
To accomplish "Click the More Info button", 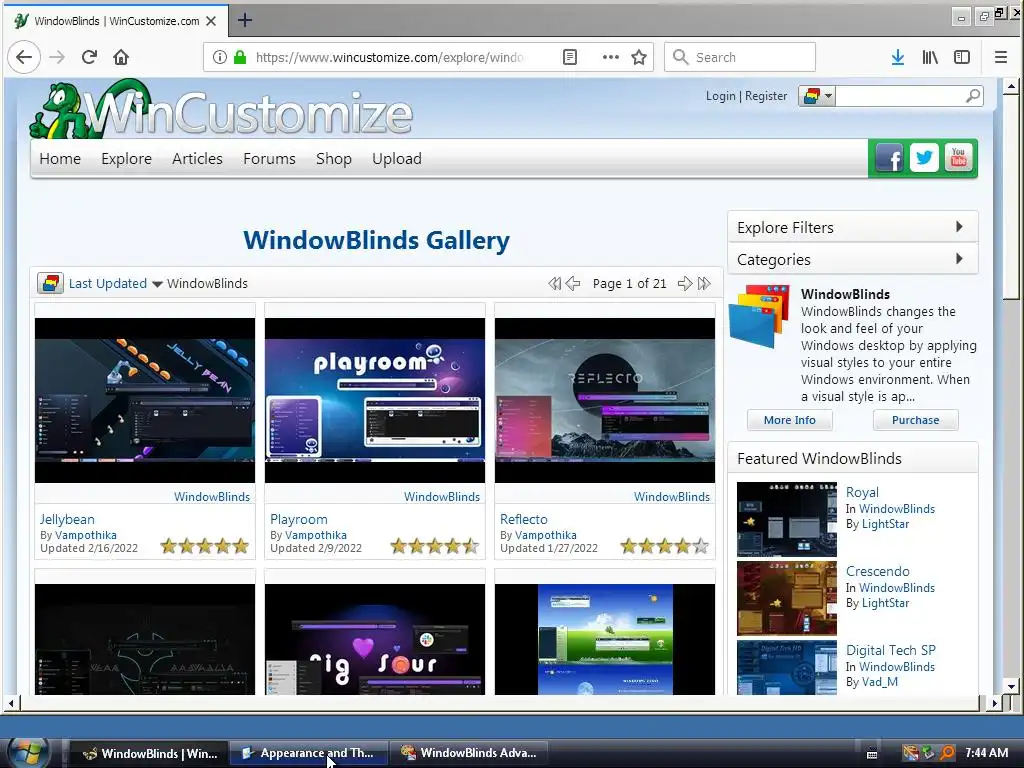I will (x=790, y=420).
